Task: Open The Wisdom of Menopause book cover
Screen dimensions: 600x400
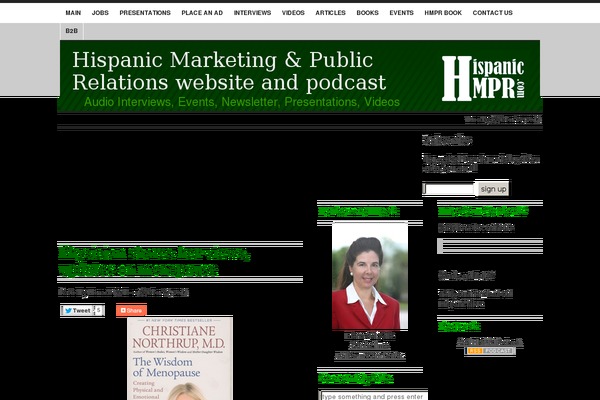Action: tap(180, 358)
